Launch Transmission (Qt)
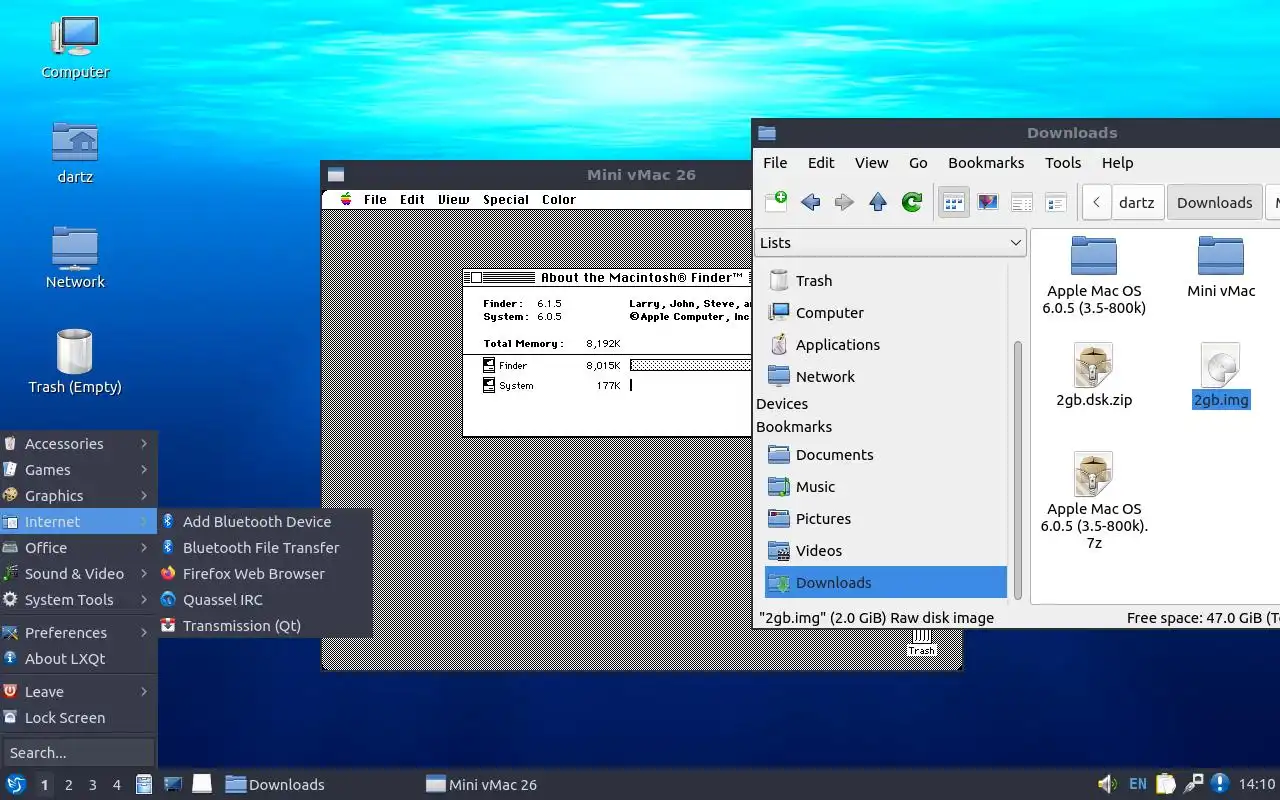The height and width of the screenshot is (800, 1280). (265, 626)
